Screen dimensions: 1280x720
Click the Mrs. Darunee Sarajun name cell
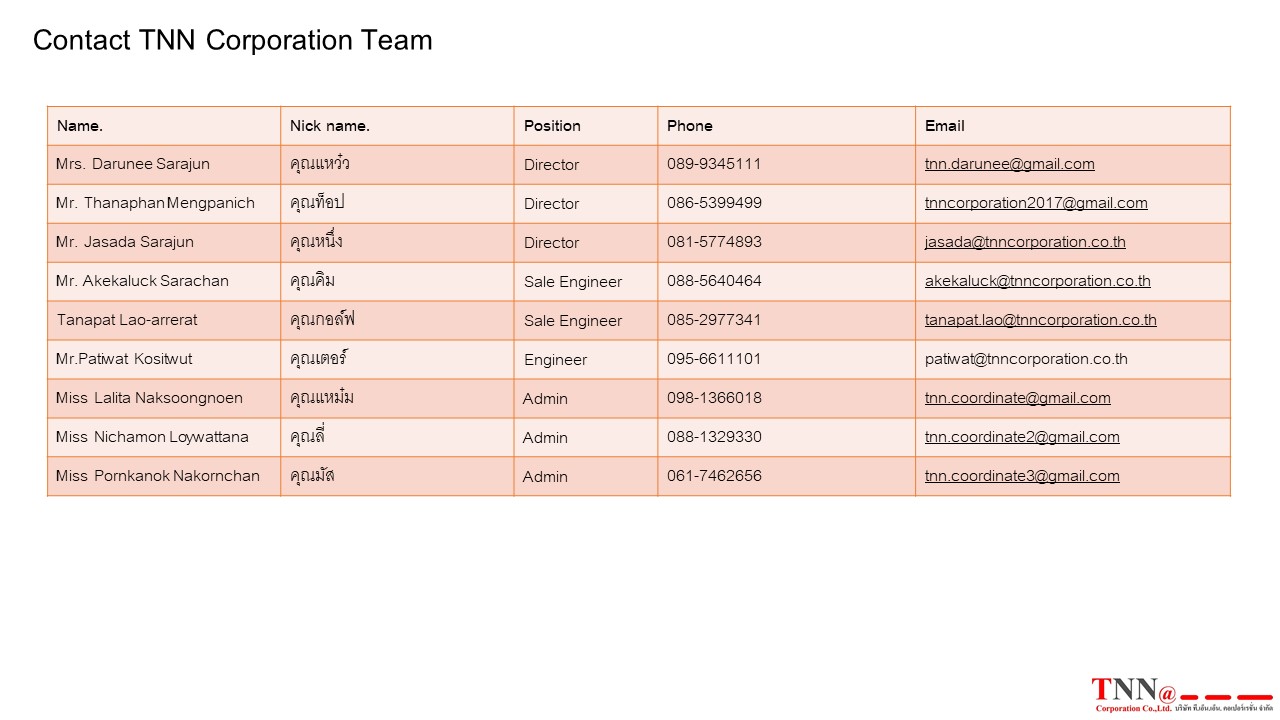coord(164,165)
